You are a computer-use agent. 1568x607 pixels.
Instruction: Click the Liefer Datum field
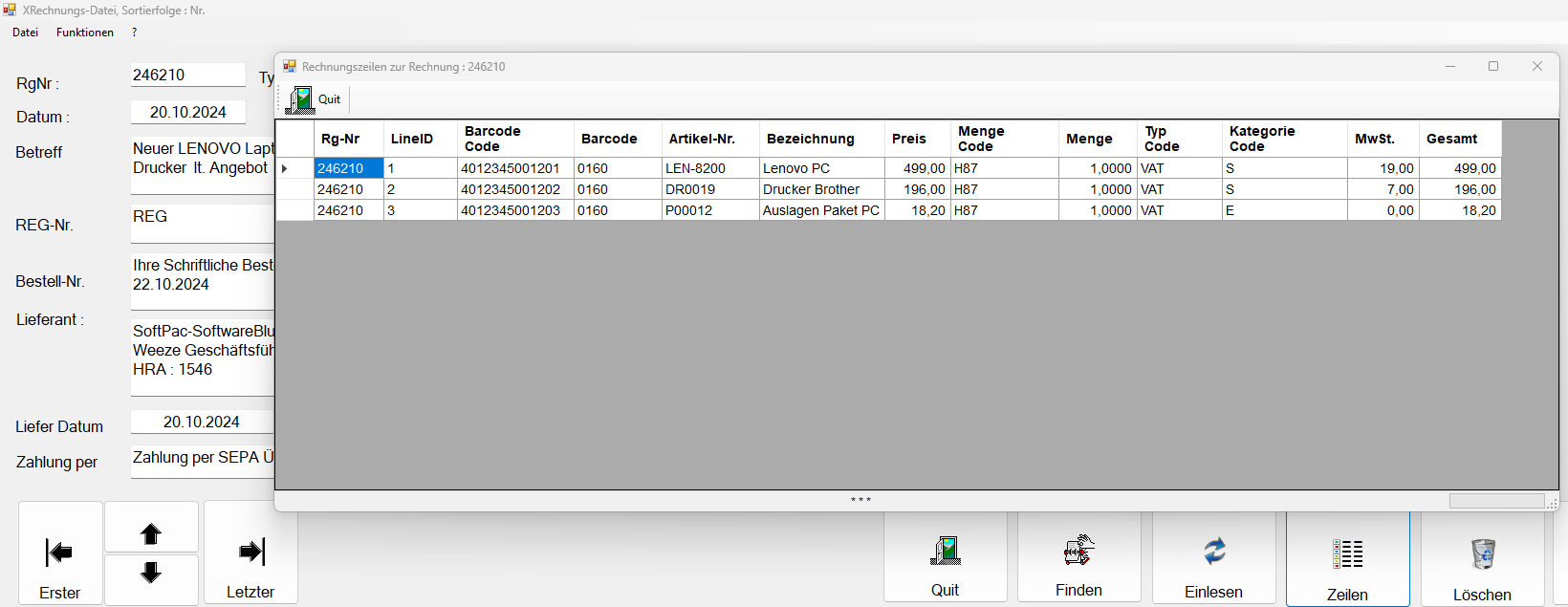[202, 422]
